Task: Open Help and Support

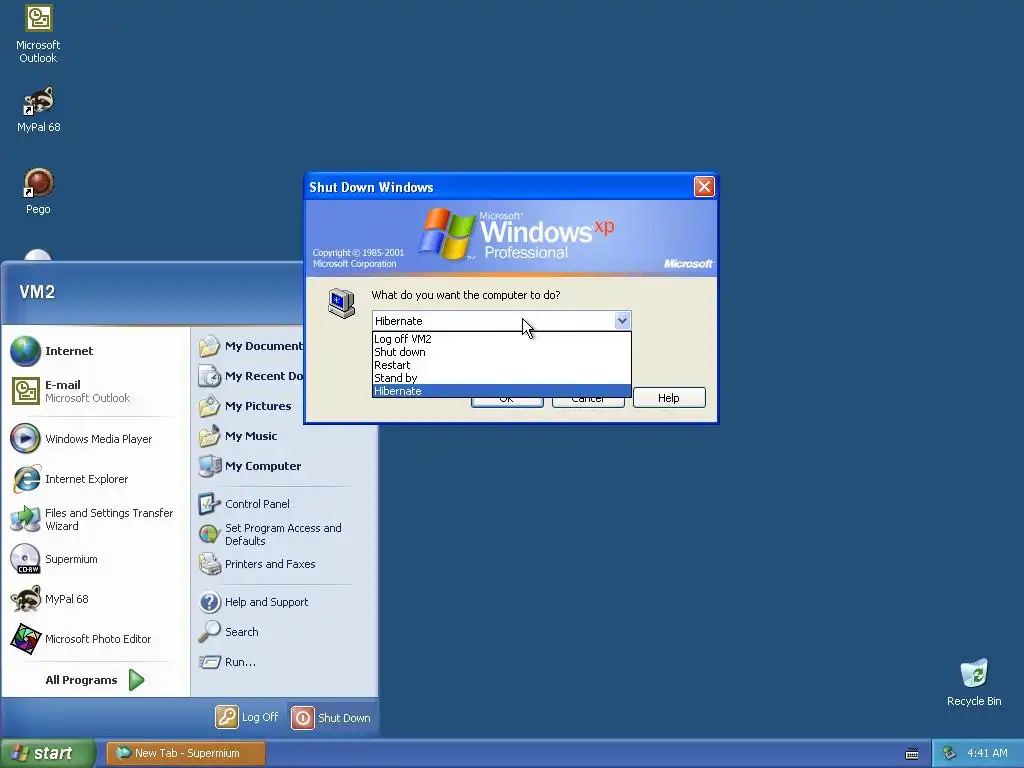Action: point(253,602)
